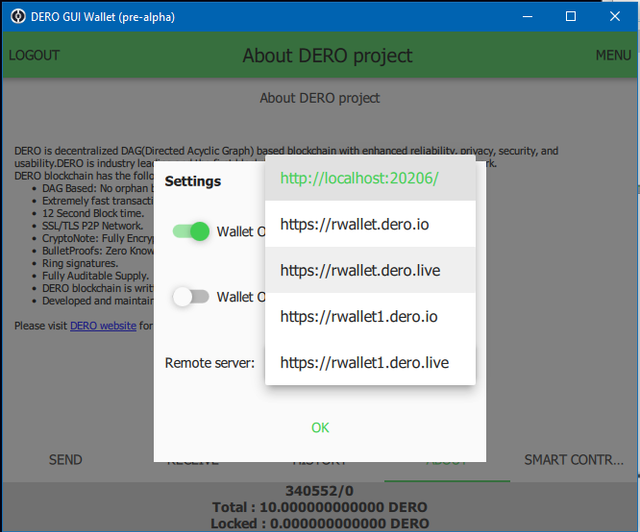Maximize the DERO GUI Wallet window

[x=571, y=16]
